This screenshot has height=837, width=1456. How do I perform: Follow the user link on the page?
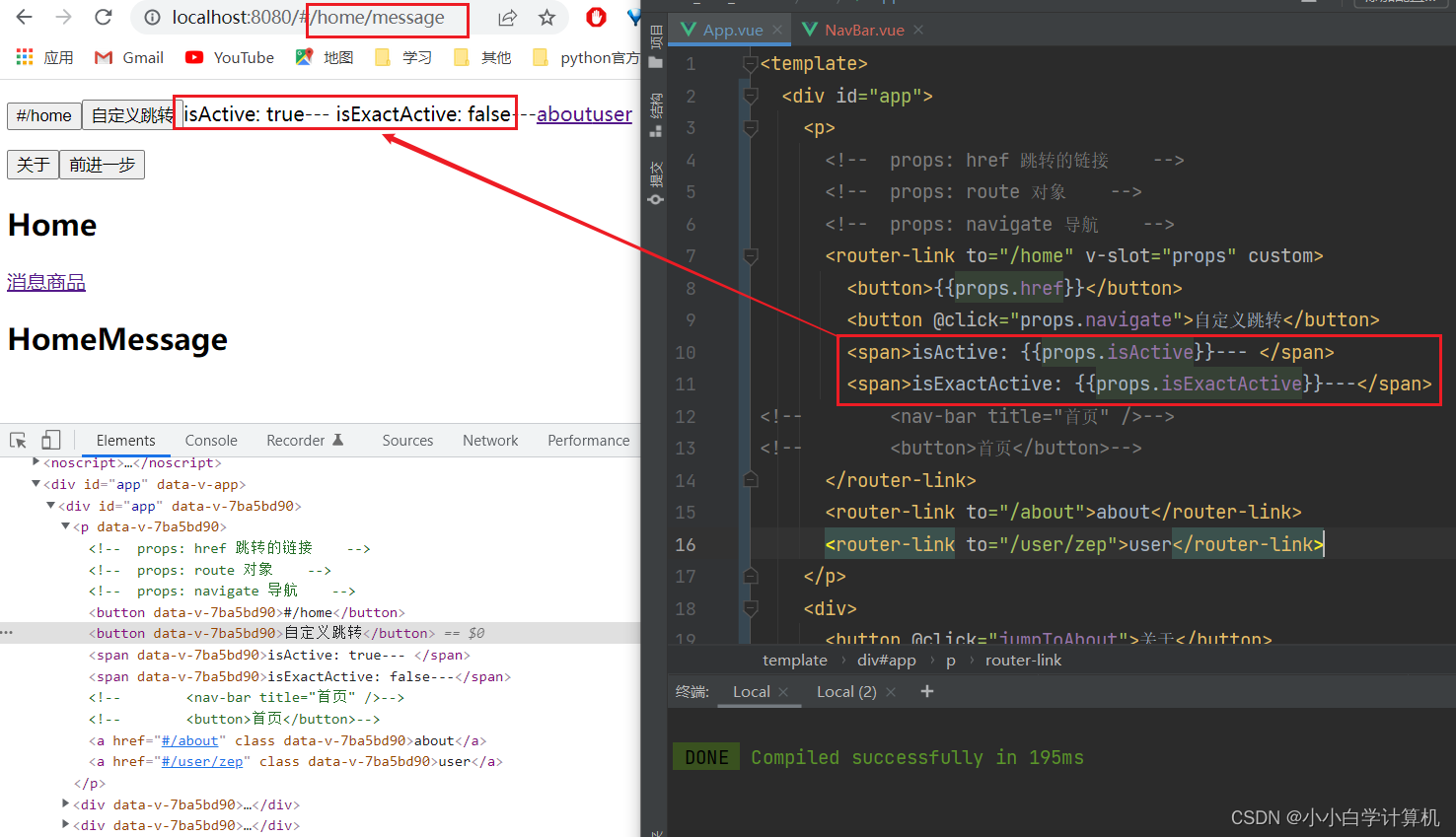(612, 114)
